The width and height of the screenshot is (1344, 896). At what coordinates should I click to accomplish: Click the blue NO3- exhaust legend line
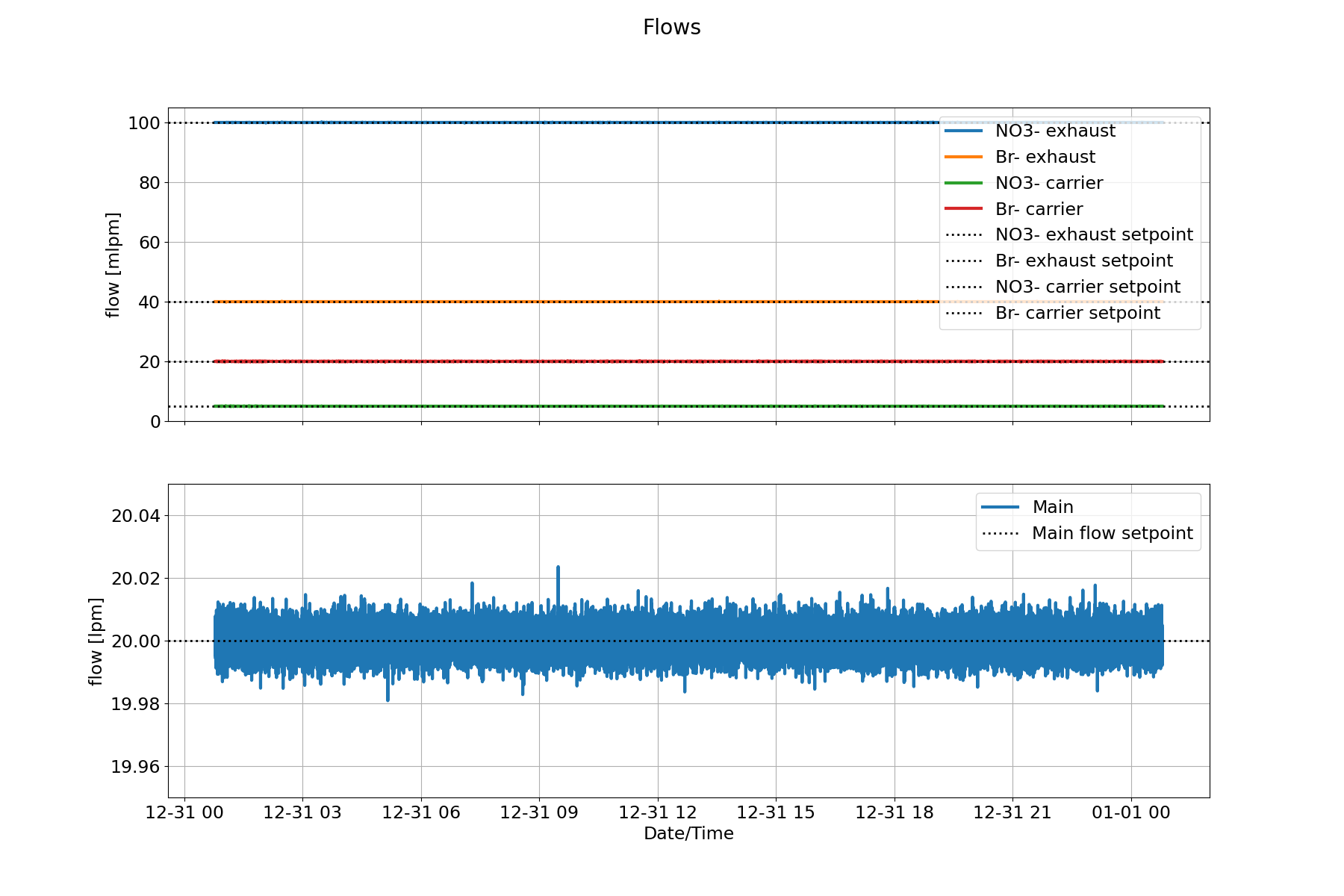pos(964,131)
